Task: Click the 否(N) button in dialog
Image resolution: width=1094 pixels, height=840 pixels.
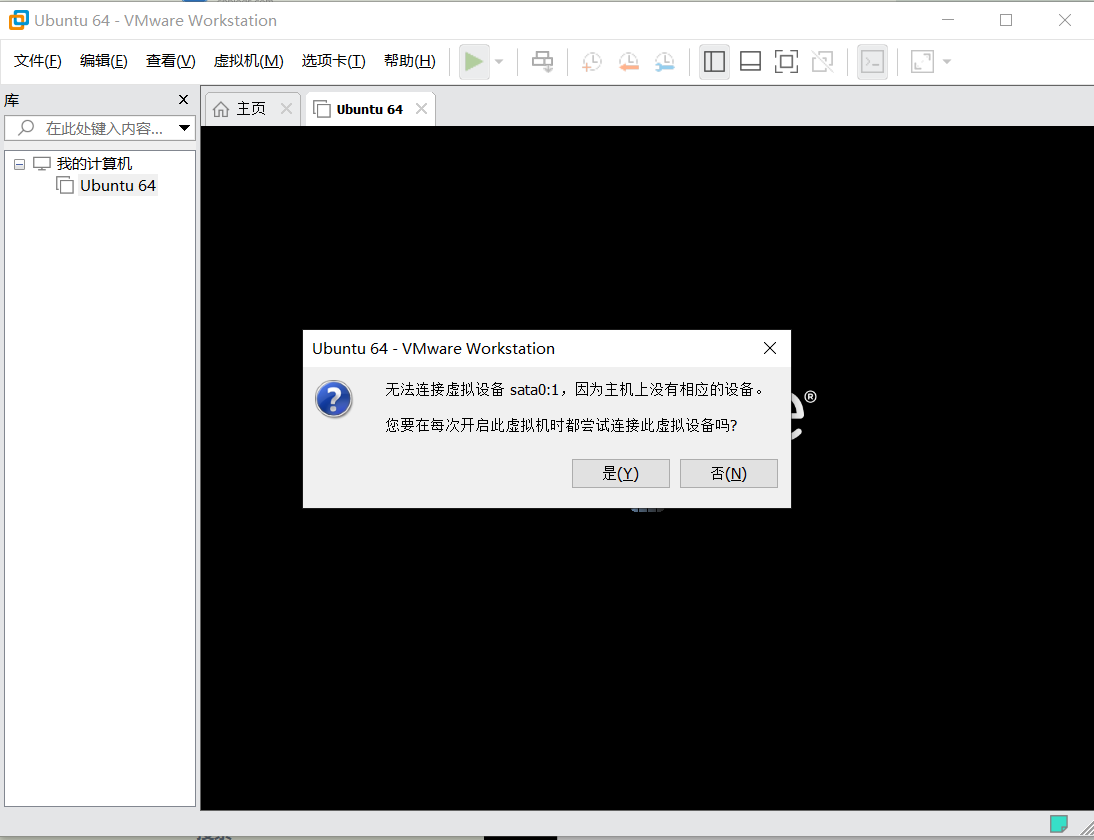Action: point(728,473)
